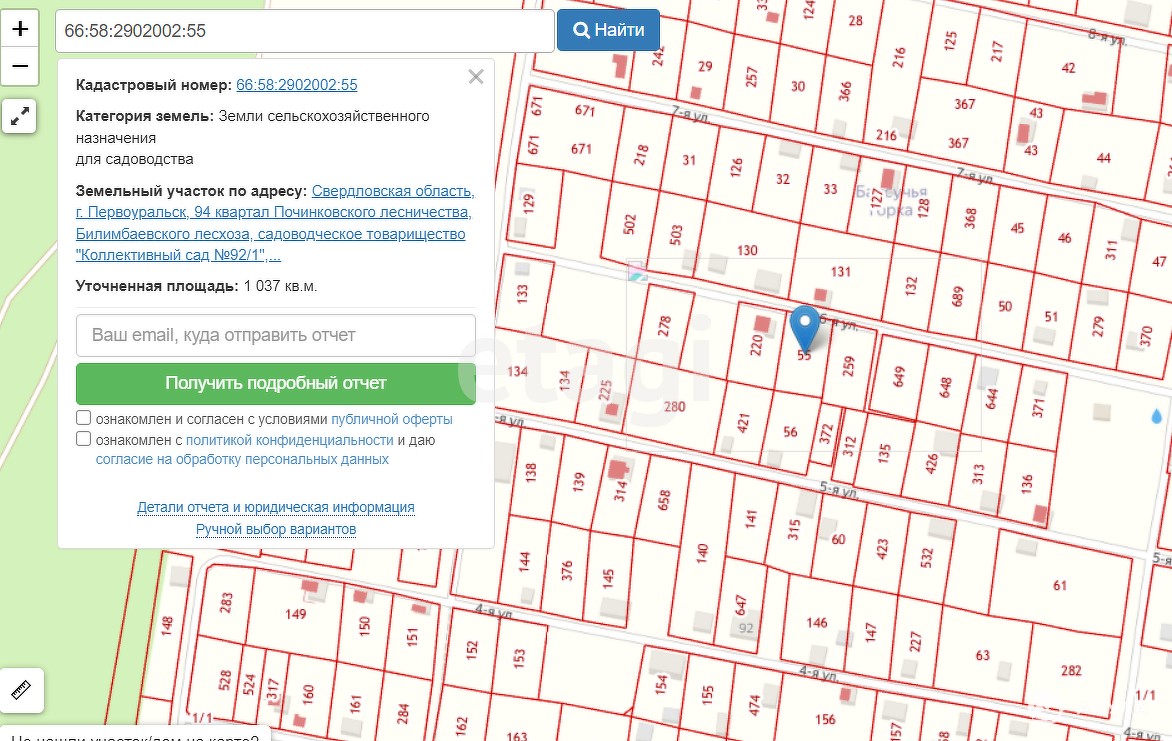
Task: Click Ручной выбор вариантов link
Action: coord(275,529)
